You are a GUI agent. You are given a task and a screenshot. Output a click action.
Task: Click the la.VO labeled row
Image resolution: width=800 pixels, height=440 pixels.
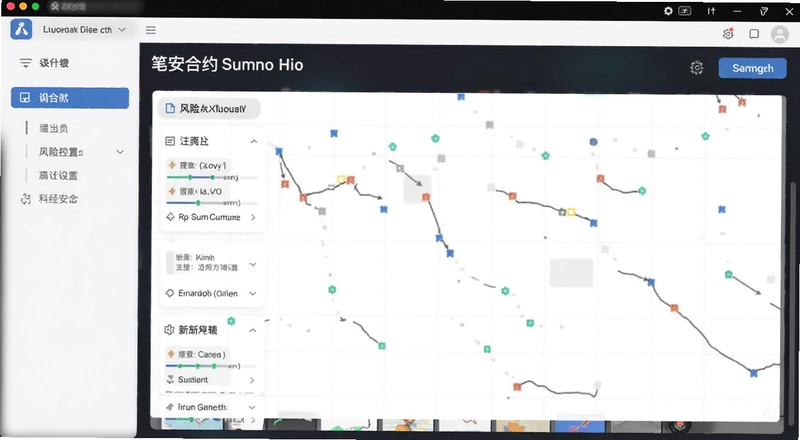[x=197, y=191]
